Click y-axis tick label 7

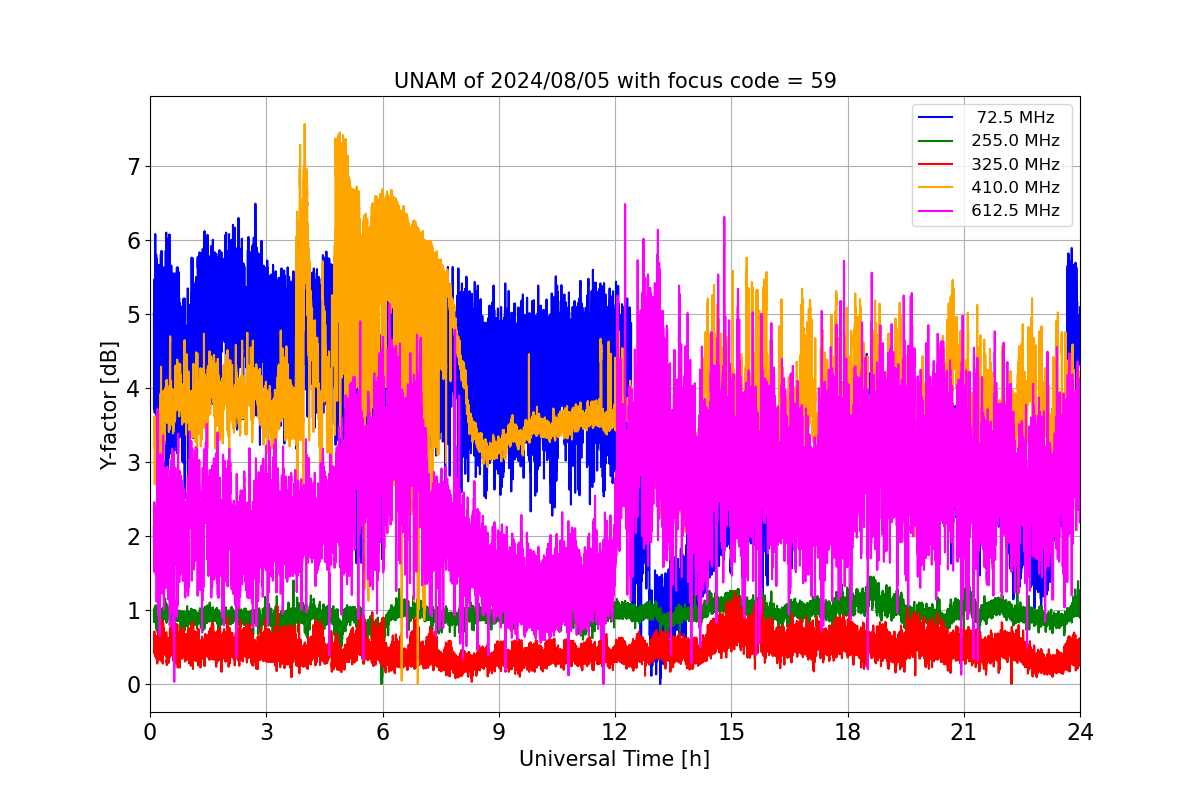pyautogui.click(x=132, y=166)
